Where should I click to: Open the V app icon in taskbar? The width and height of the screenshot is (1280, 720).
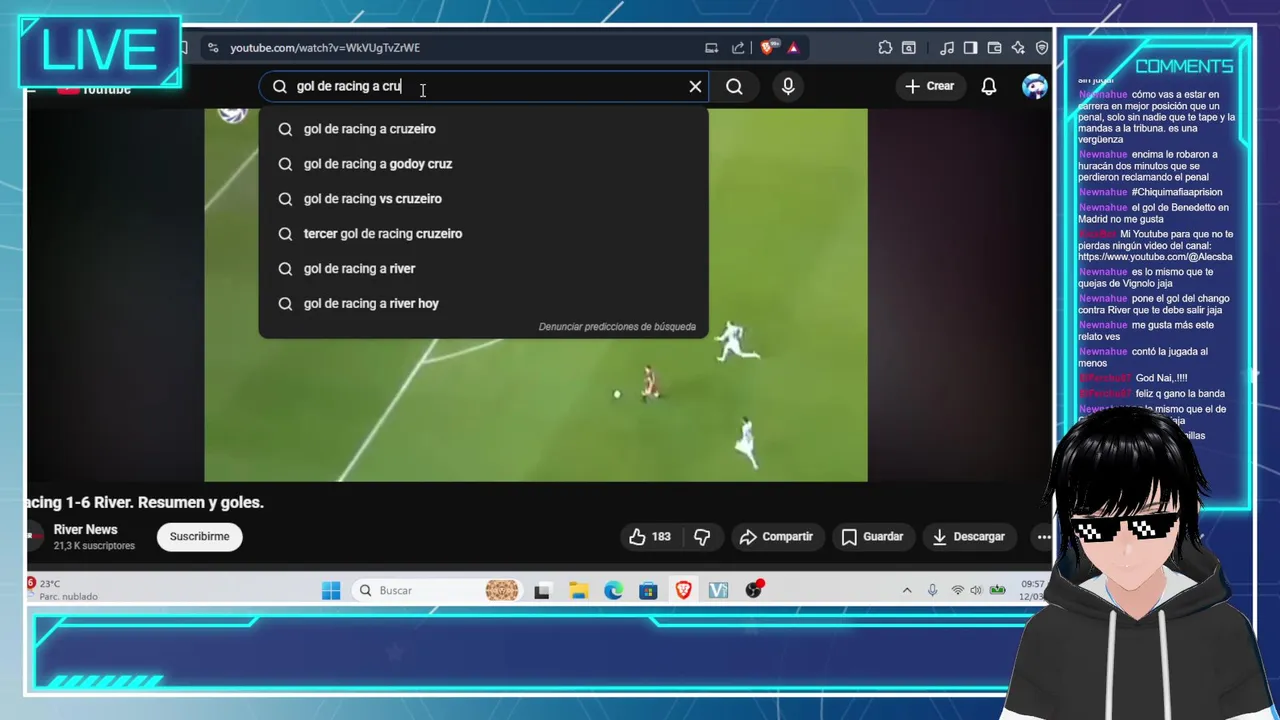[718, 591]
